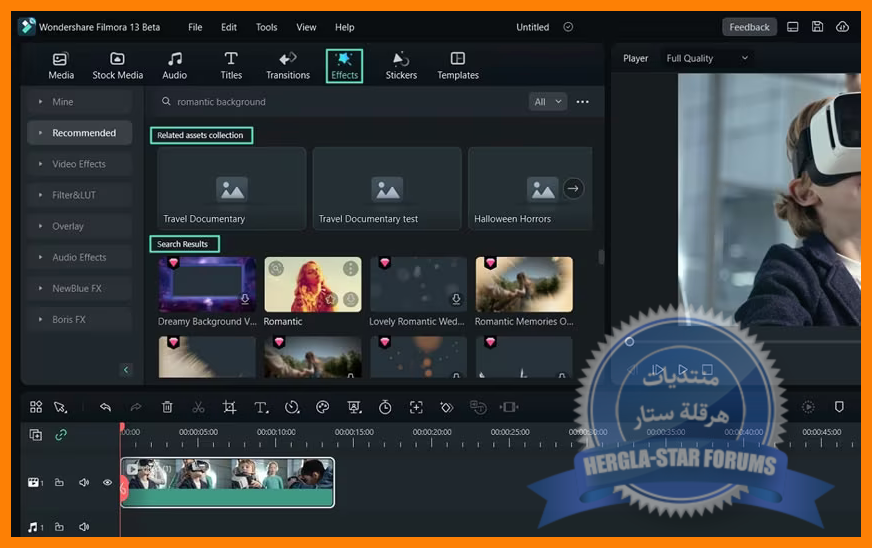Viewport: 872px width, 548px height.
Task: Expand the Overlay category
Action: tap(80, 226)
